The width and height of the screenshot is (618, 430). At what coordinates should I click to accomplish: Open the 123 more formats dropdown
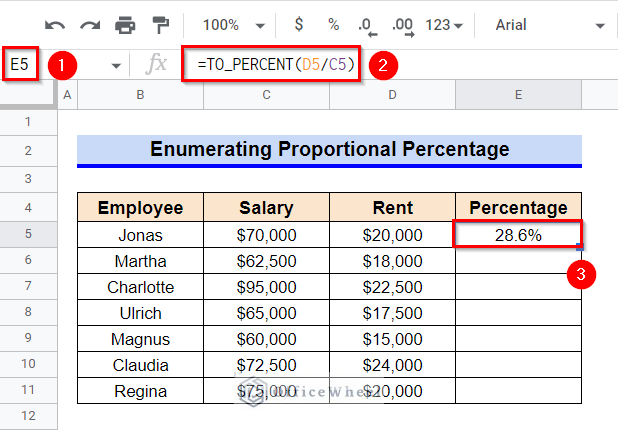click(x=444, y=25)
